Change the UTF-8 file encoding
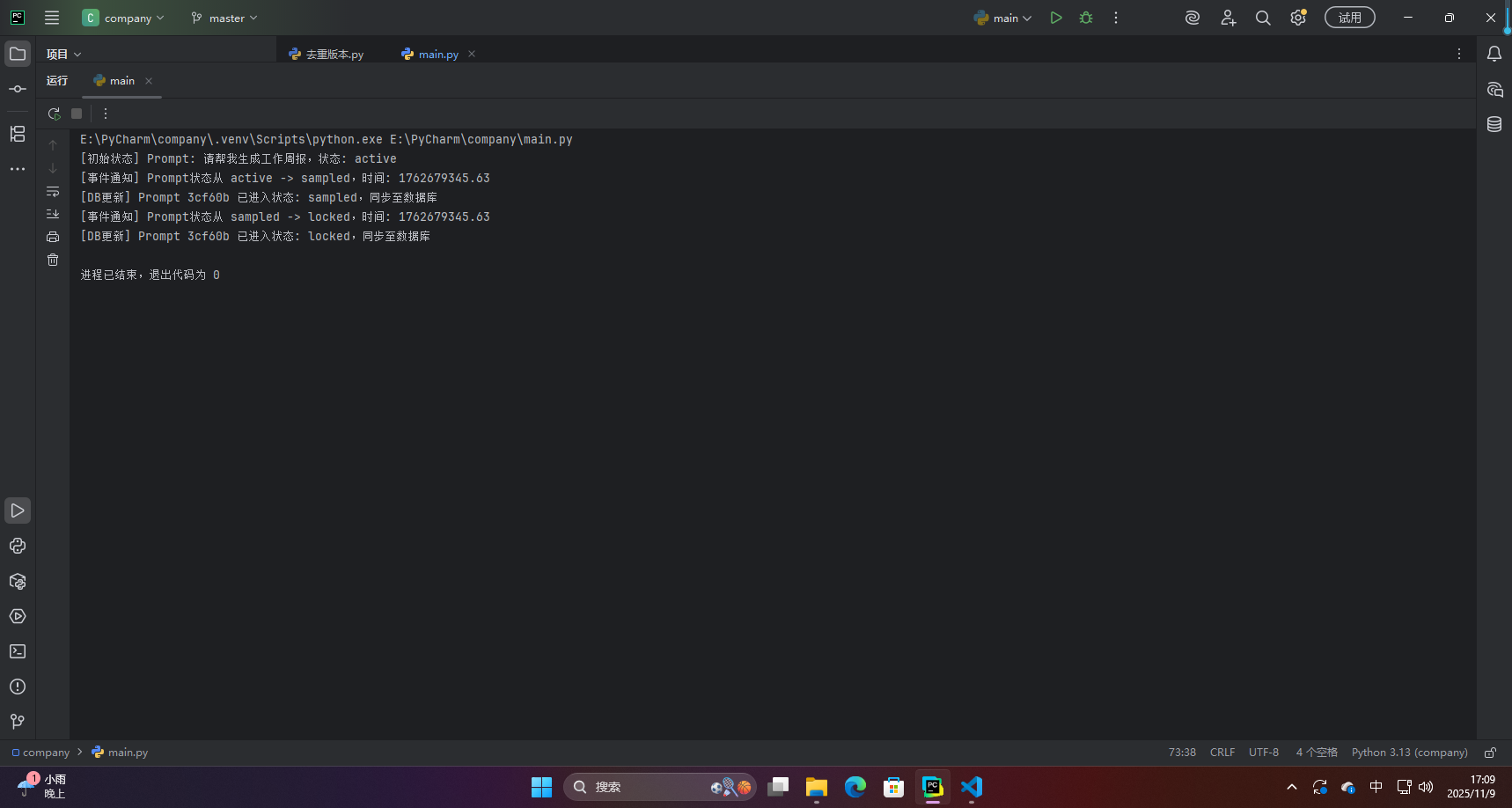The image size is (1512, 808). pos(1264,753)
